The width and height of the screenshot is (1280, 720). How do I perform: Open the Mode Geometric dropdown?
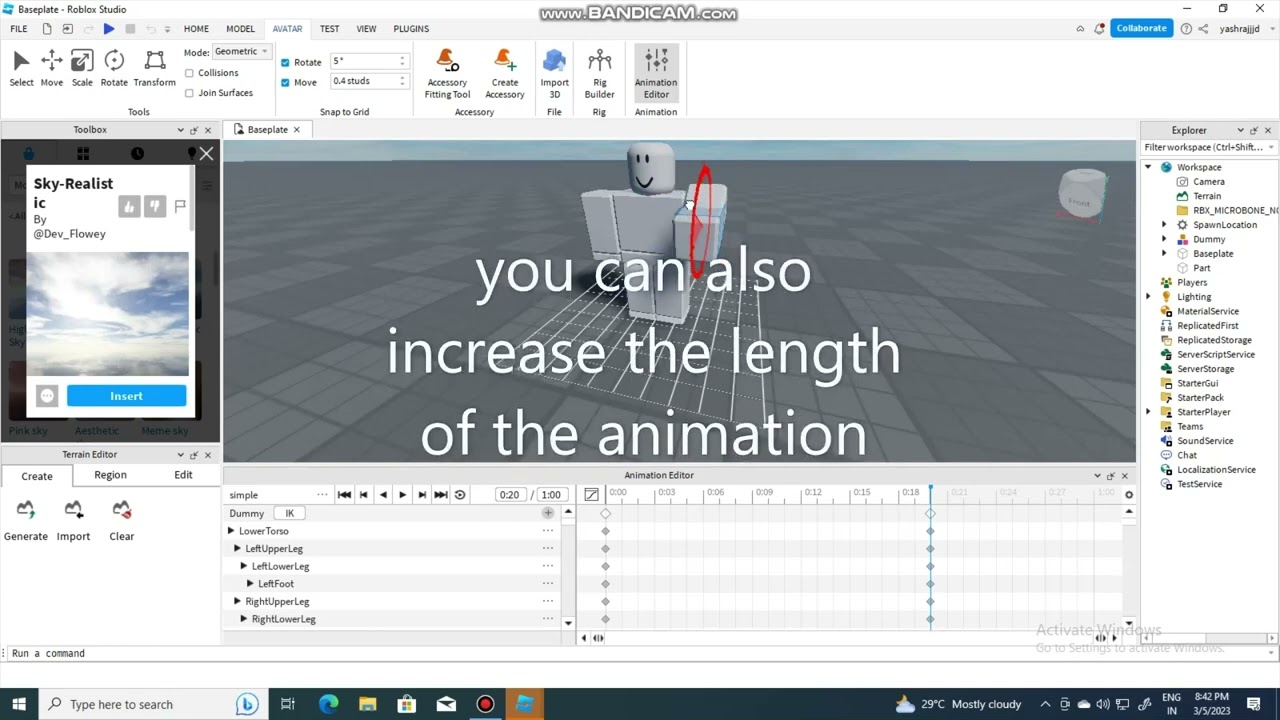(241, 52)
